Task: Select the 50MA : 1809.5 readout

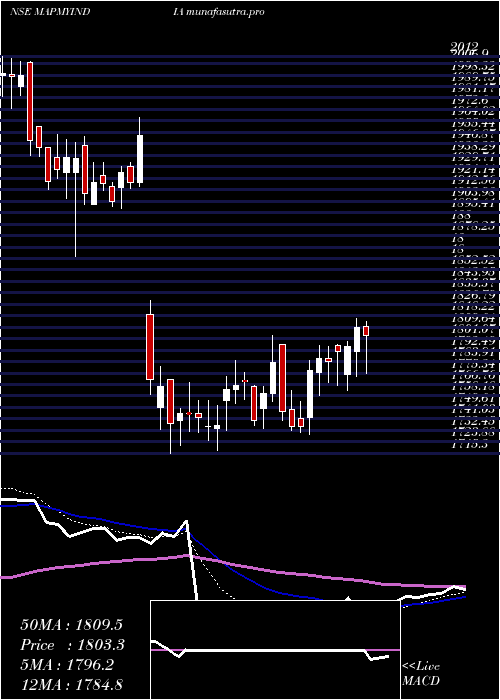Action: coord(71,625)
